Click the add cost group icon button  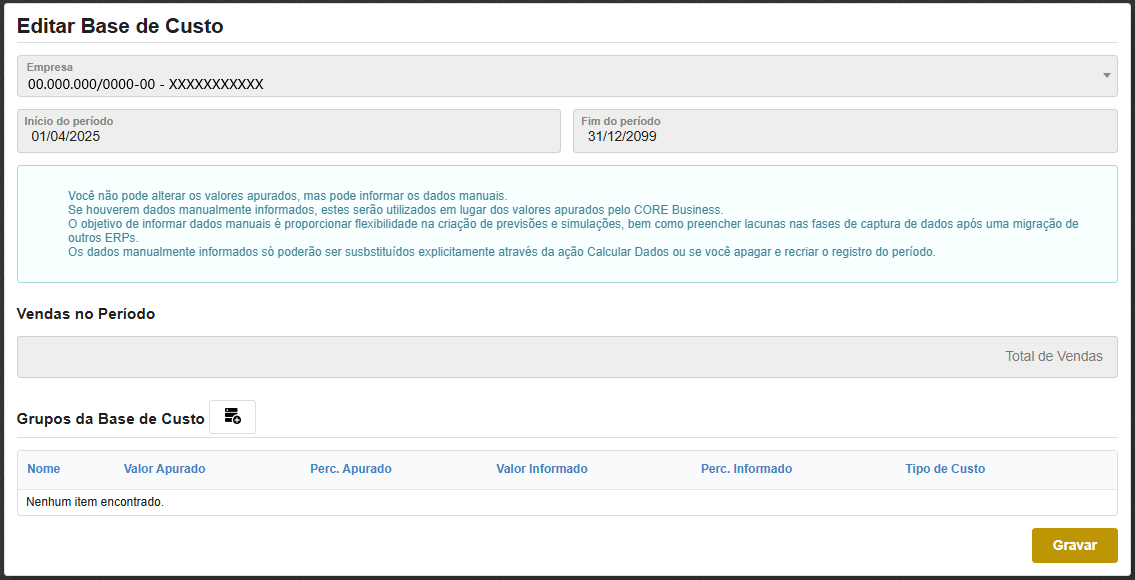pos(232,417)
